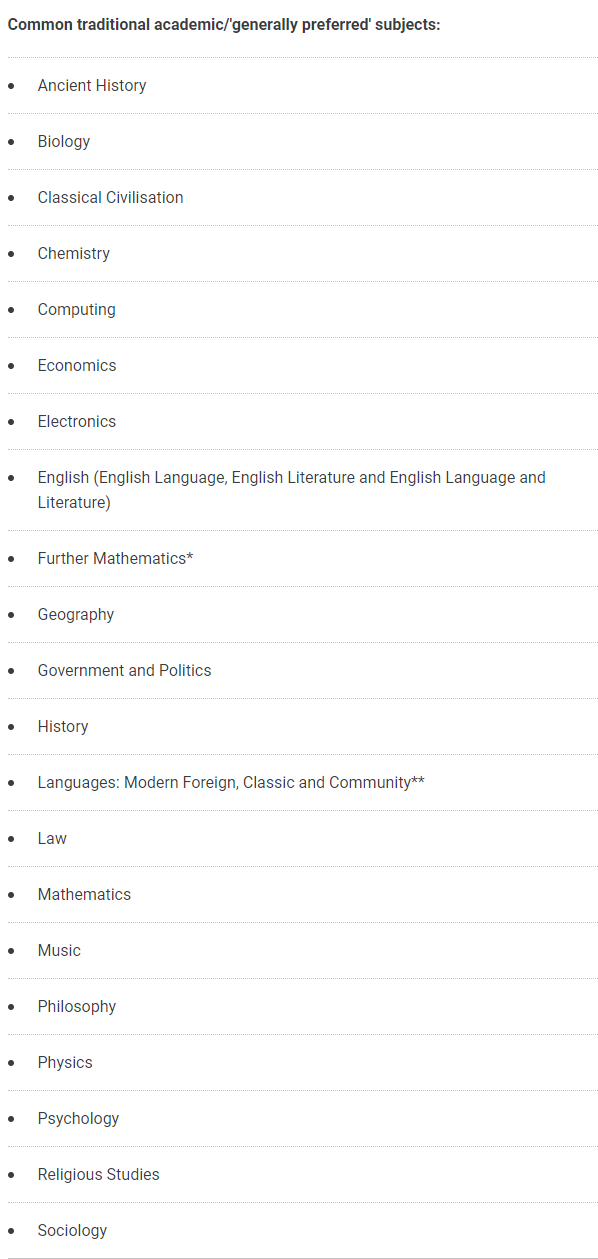
Task: Click the Mathematics subject entry
Action: pos(84,895)
